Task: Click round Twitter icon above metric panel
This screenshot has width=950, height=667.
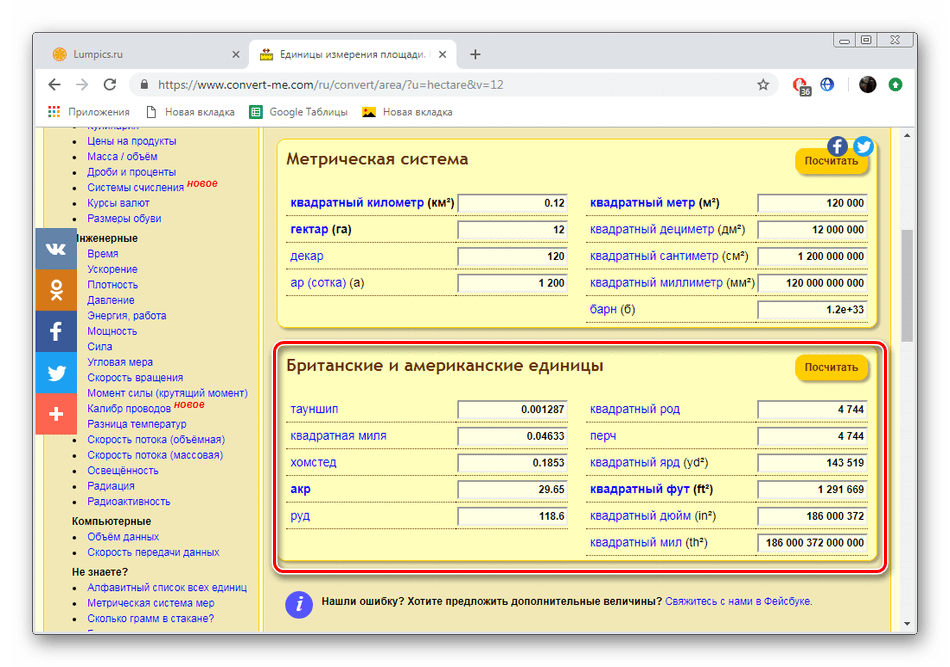Action: coord(863,146)
